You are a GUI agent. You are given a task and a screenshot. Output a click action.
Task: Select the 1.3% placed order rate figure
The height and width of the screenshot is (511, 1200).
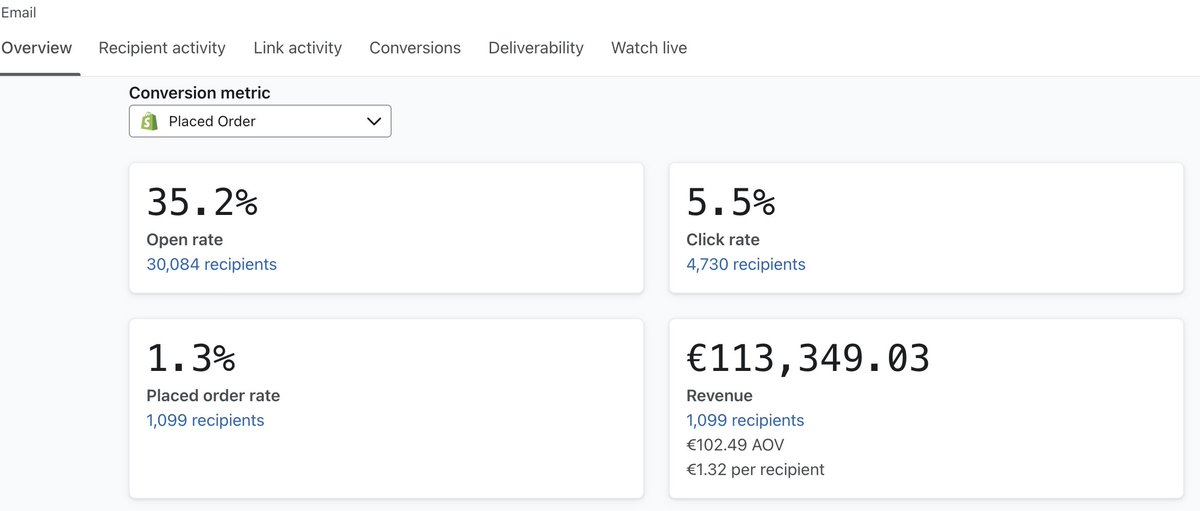[191, 357]
